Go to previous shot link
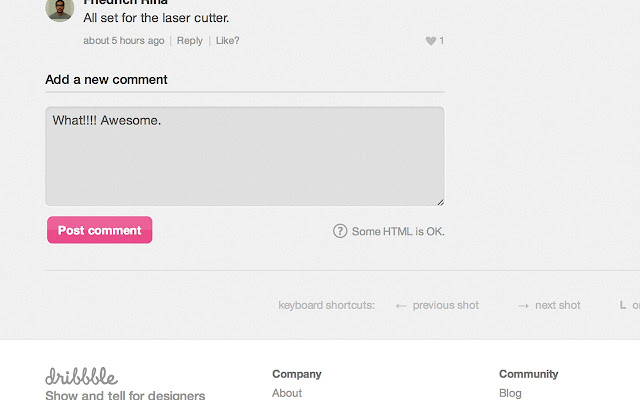Viewport: 640px width, 400px height. pos(446,305)
